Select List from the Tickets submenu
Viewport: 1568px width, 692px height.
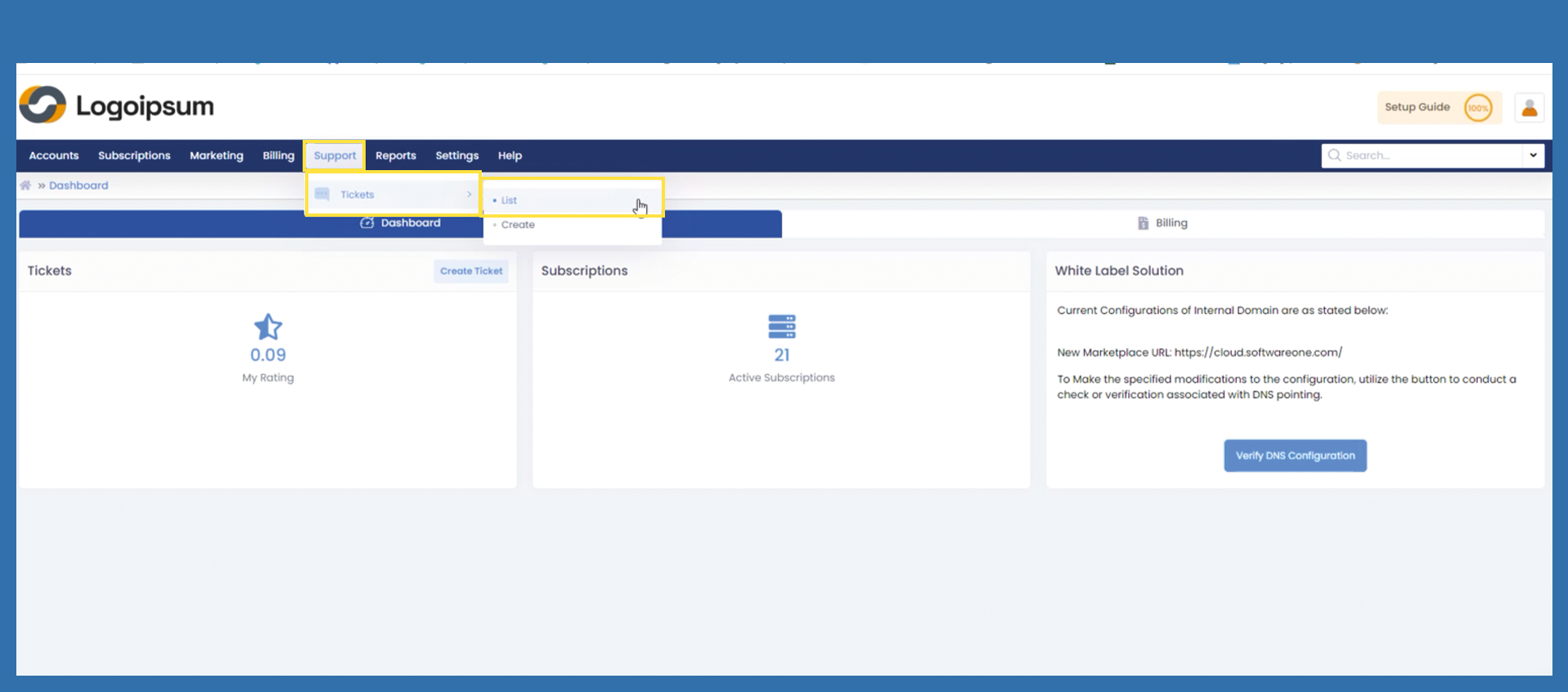(x=509, y=200)
